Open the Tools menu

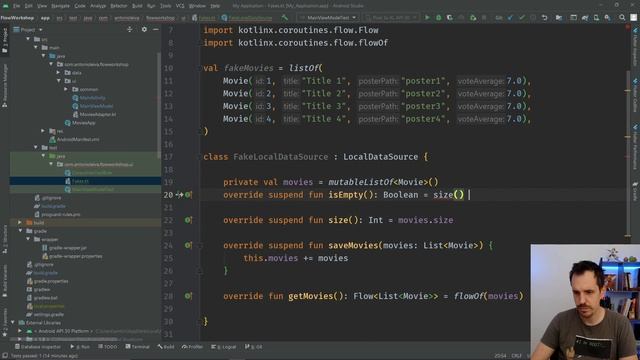click(165, 6)
